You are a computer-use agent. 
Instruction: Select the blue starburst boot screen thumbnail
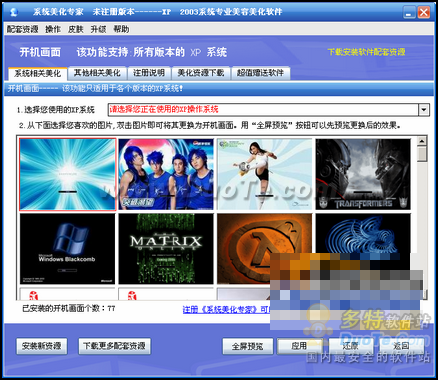point(68,174)
